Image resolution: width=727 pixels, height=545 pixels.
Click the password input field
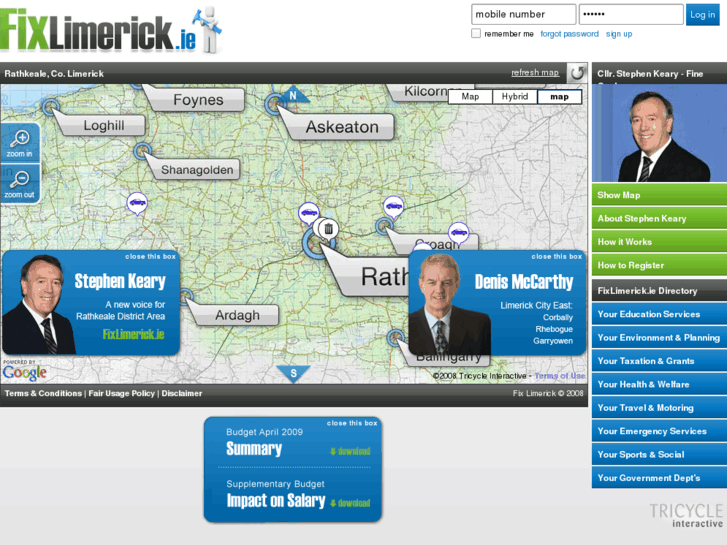631,14
